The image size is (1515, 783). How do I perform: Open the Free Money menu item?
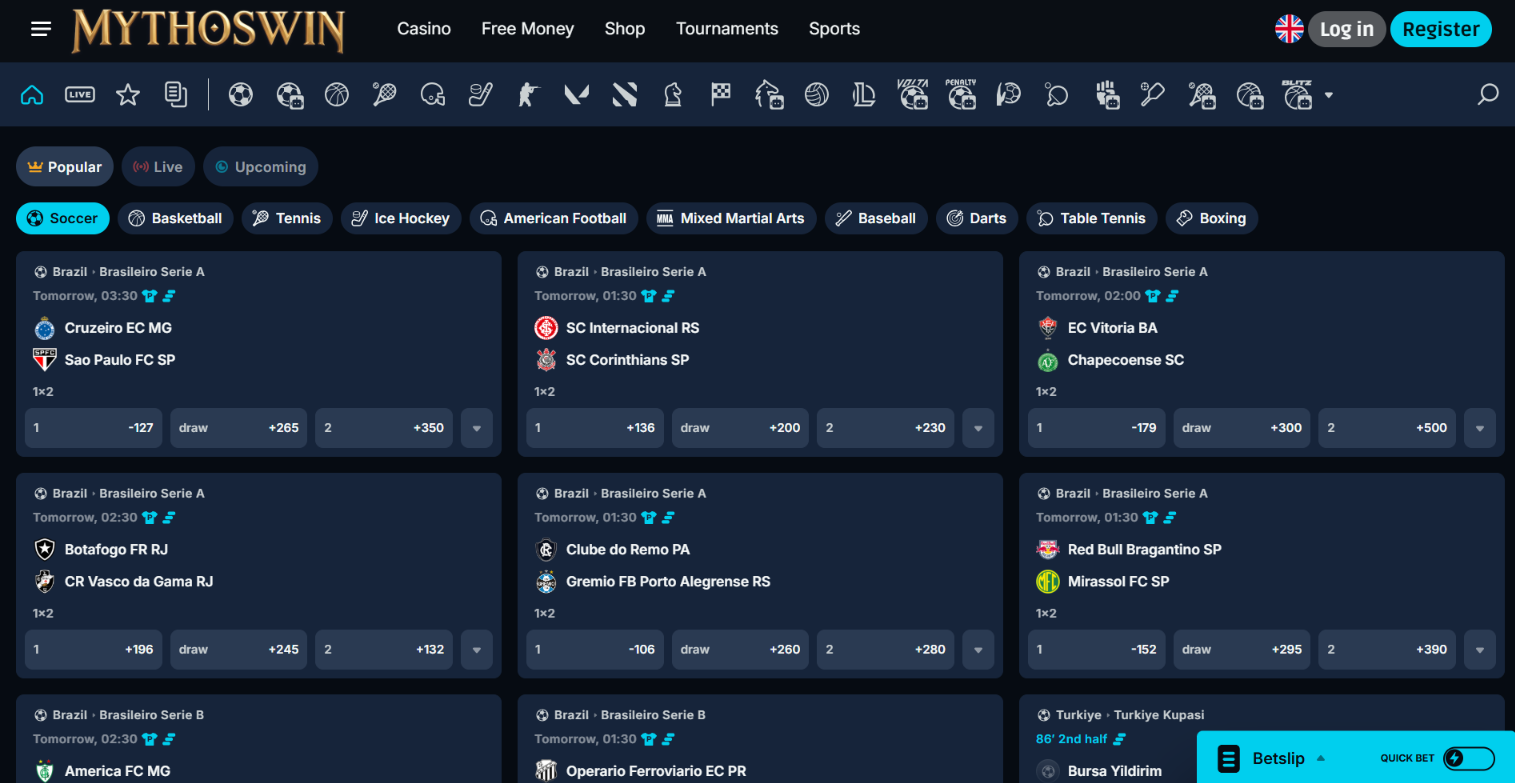point(528,29)
